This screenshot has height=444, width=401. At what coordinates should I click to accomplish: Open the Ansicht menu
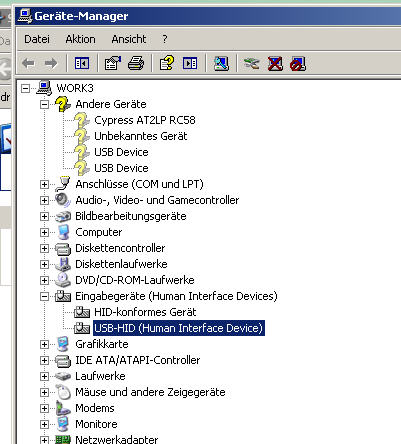129,39
